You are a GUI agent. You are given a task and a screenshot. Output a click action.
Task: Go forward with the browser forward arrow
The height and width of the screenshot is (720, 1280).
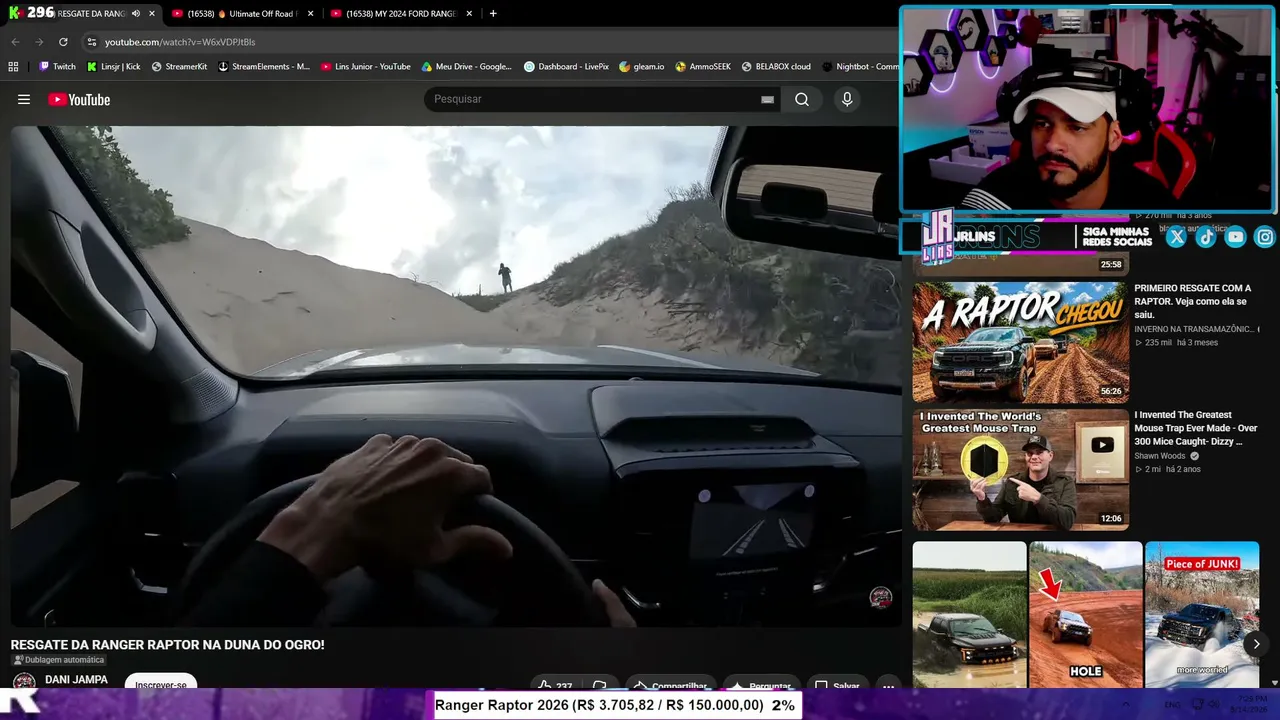pos(39,42)
